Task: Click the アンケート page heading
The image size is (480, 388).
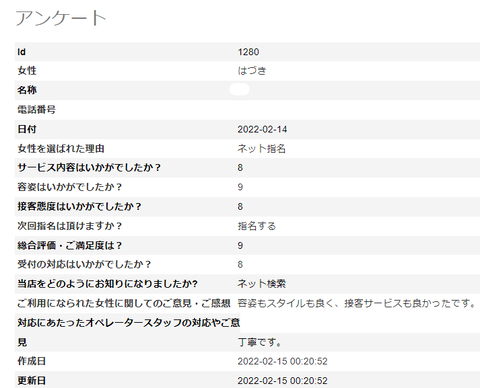Action: tap(61, 18)
